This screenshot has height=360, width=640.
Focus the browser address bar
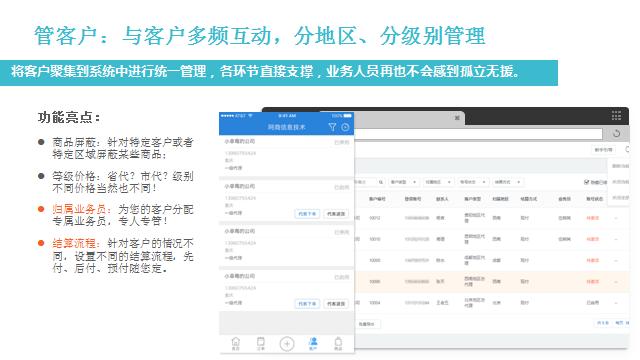[x=478, y=133]
